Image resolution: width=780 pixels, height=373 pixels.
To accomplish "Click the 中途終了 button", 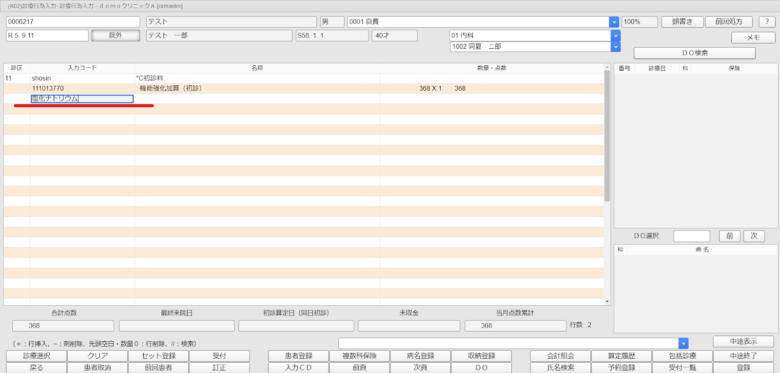I will tap(743, 356).
